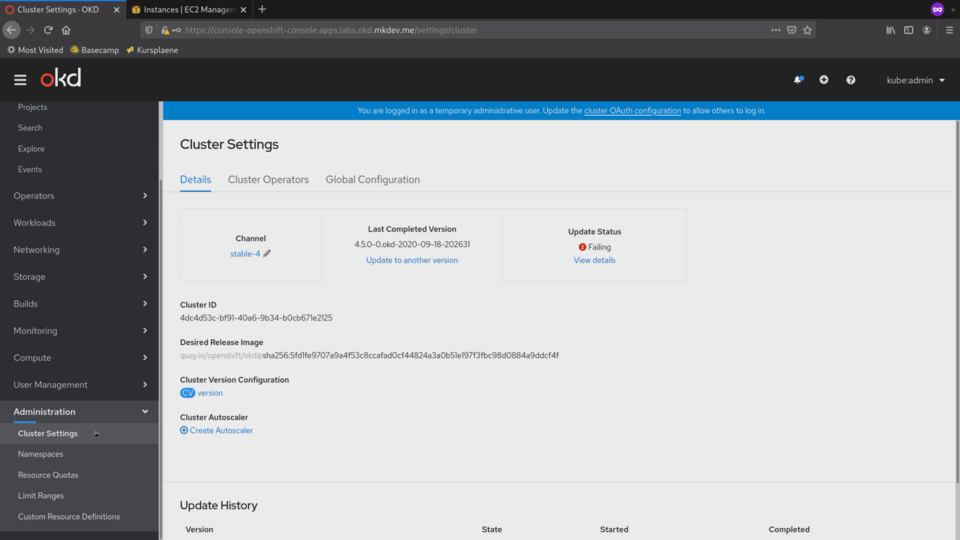Click the Create Autoscaler link
Image resolution: width=960 pixels, height=540 pixels.
221,430
